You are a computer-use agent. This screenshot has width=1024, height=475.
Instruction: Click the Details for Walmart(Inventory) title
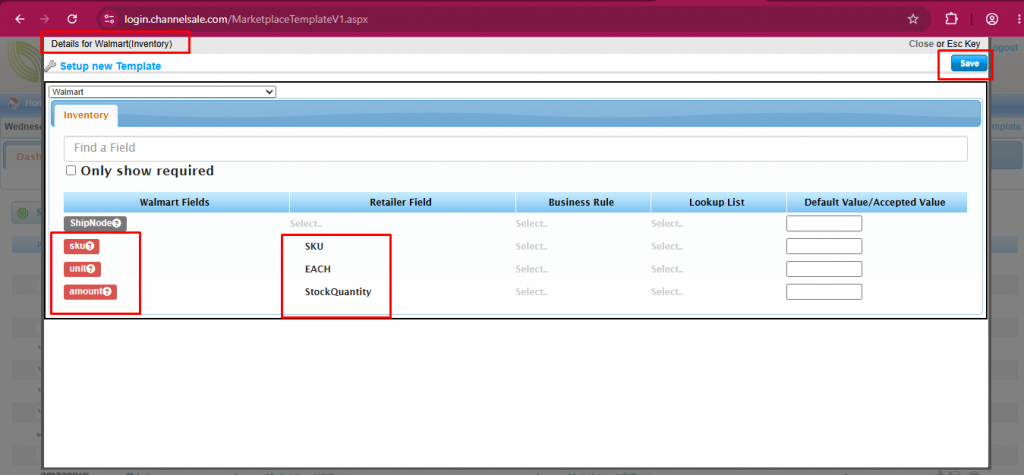tap(112, 44)
